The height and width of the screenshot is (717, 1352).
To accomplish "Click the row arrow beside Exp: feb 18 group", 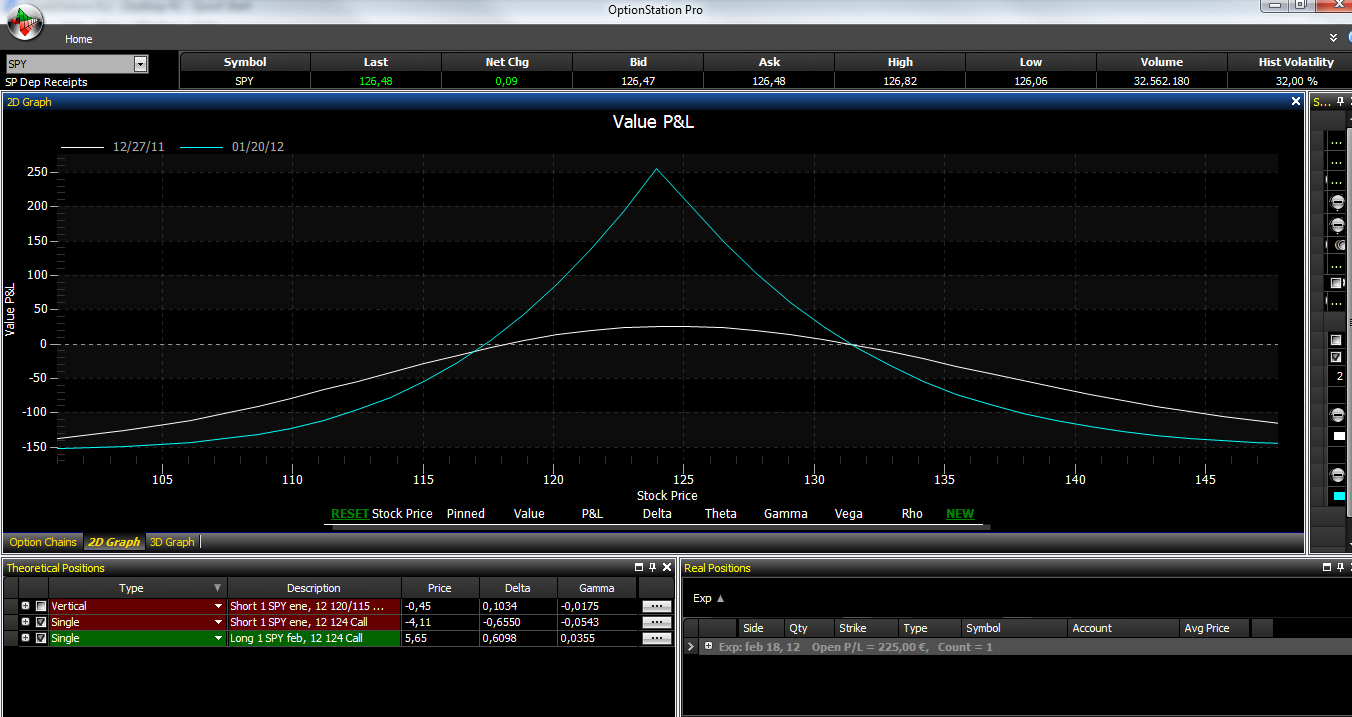I will 691,647.
